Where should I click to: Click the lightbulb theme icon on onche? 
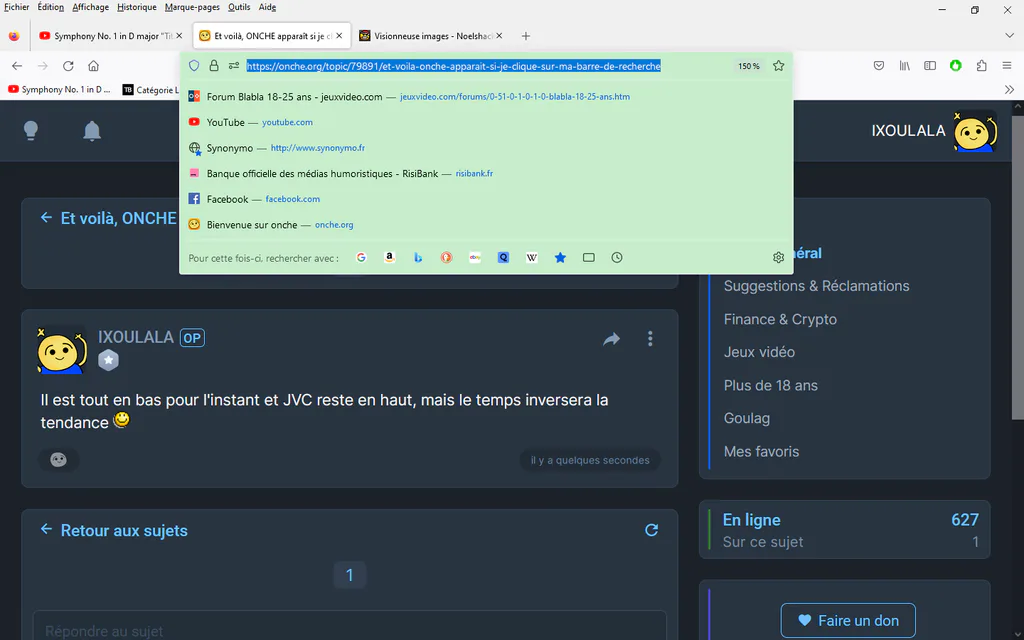(x=31, y=131)
